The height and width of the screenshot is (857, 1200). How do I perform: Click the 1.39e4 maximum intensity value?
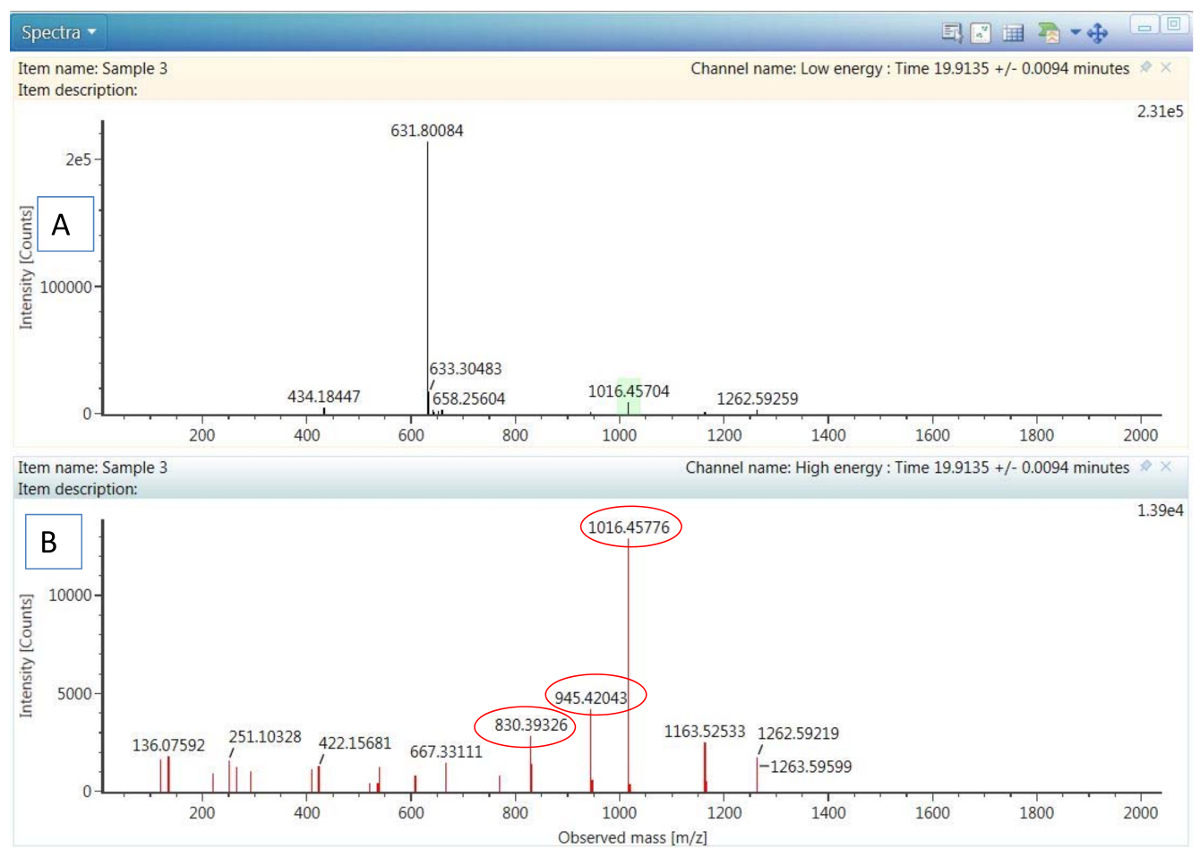pyautogui.click(x=1160, y=510)
